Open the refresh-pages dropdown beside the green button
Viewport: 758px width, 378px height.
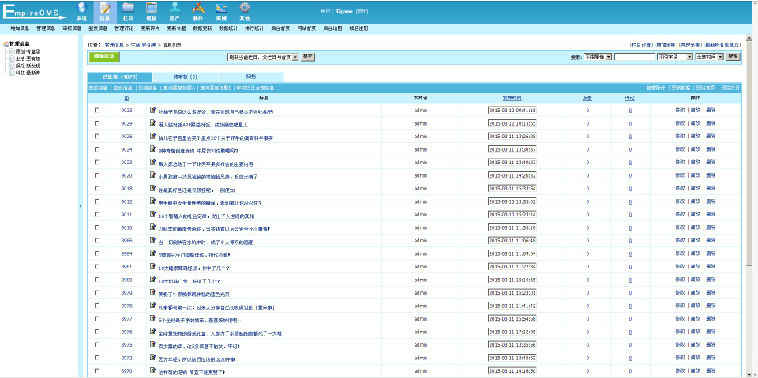pos(262,57)
